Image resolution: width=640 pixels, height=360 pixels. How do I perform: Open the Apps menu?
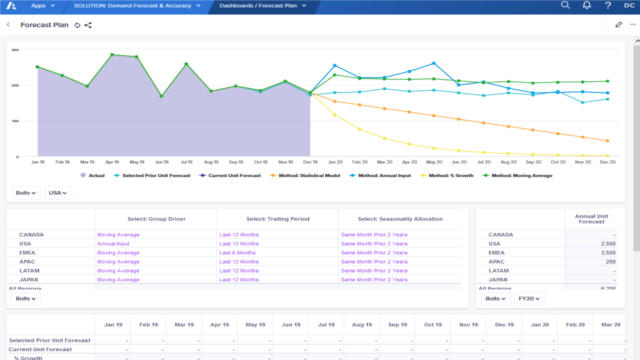[x=43, y=6]
